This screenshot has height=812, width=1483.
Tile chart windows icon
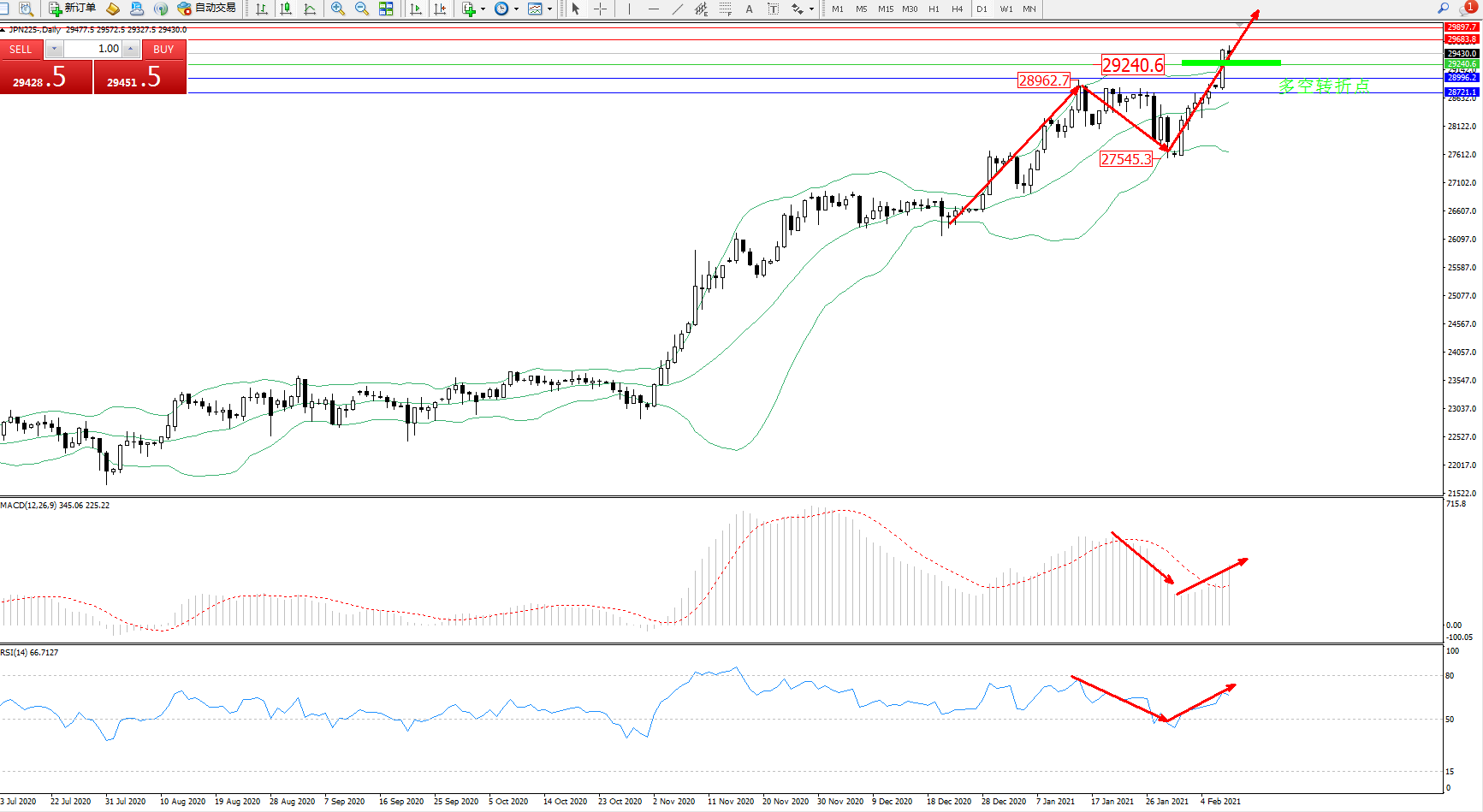pyautogui.click(x=386, y=9)
